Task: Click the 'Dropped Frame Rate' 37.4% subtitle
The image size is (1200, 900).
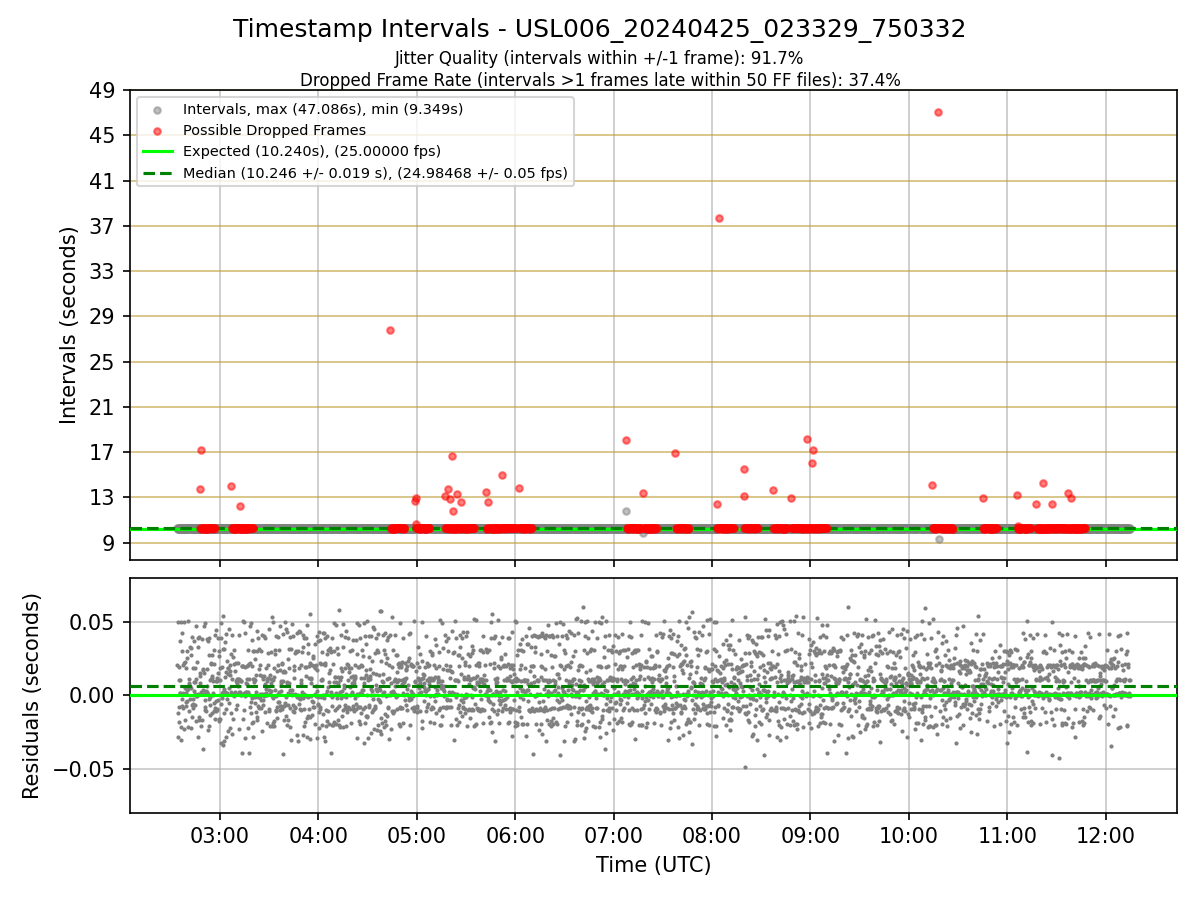Action: point(600,80)
